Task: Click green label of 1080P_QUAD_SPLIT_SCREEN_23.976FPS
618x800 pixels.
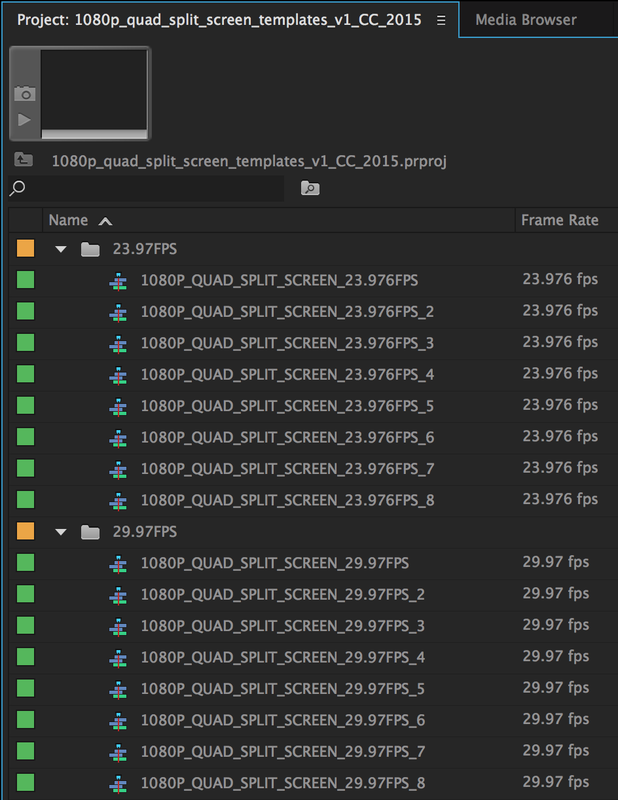Action: (26, 280)
